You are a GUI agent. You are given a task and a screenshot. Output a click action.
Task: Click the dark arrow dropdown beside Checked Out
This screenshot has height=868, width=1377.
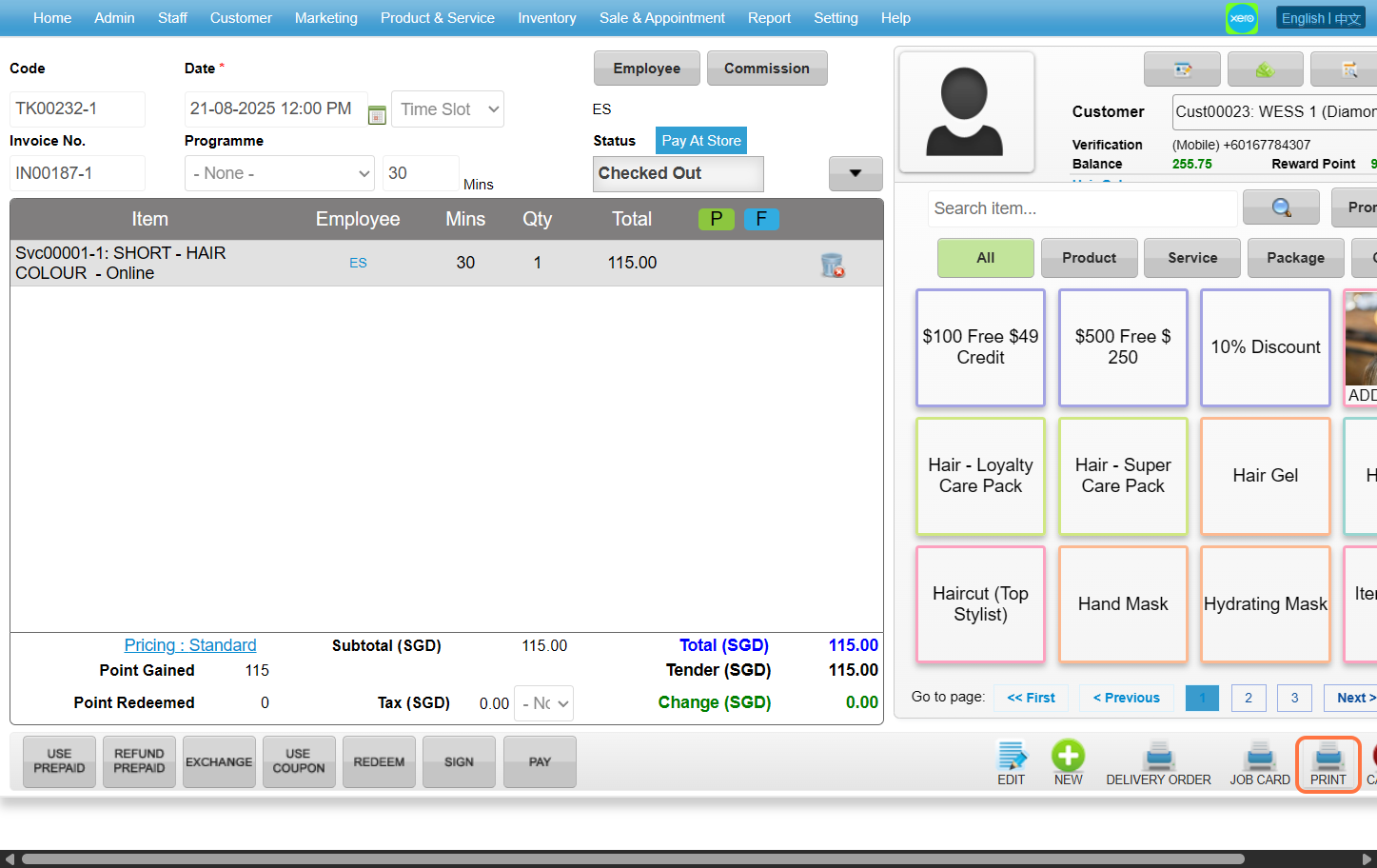(855, 173)
